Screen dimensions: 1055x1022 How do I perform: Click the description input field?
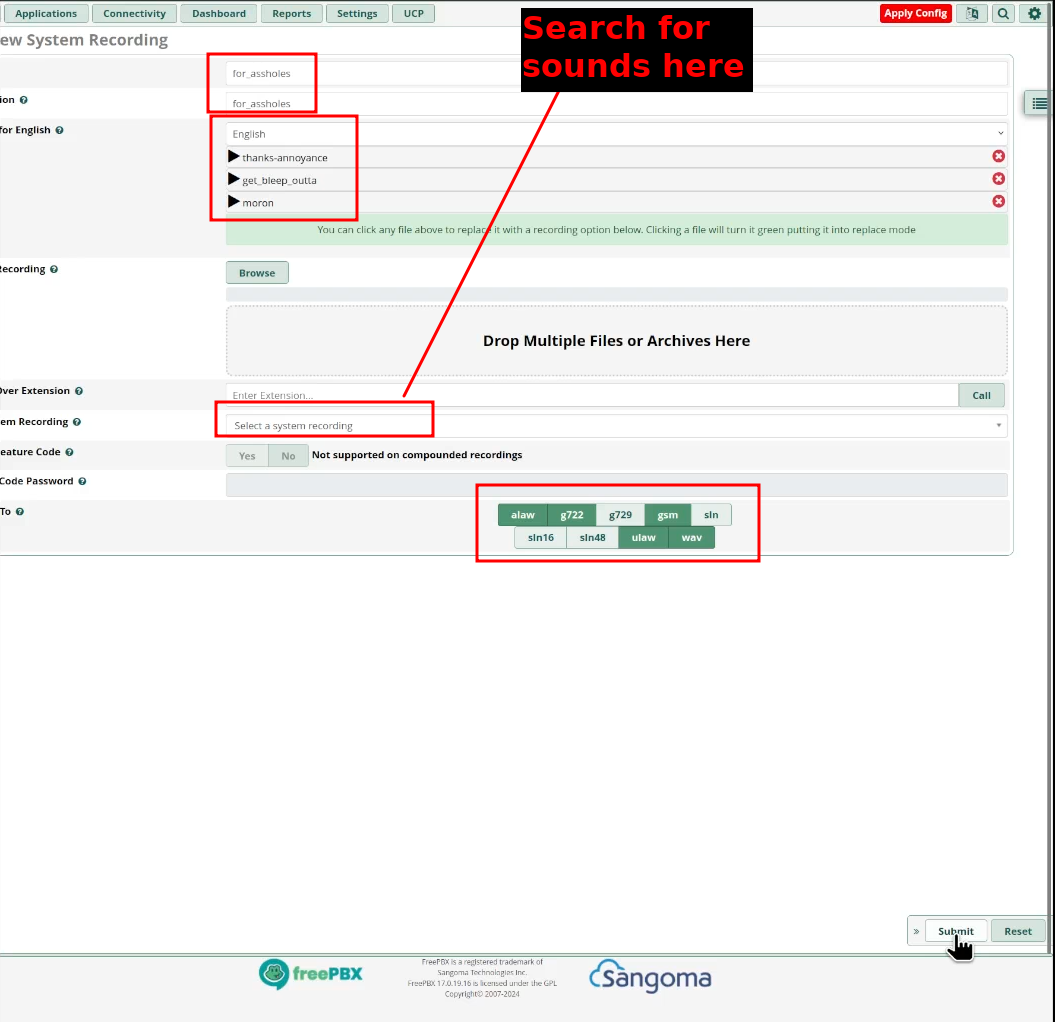tap(616, 104)
